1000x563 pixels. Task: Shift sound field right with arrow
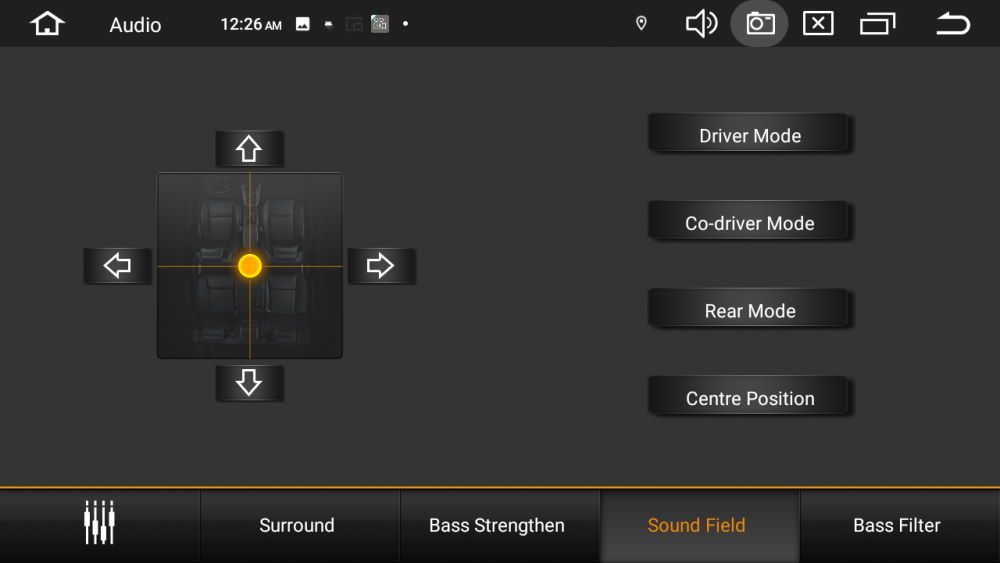[x=380, y=265]
